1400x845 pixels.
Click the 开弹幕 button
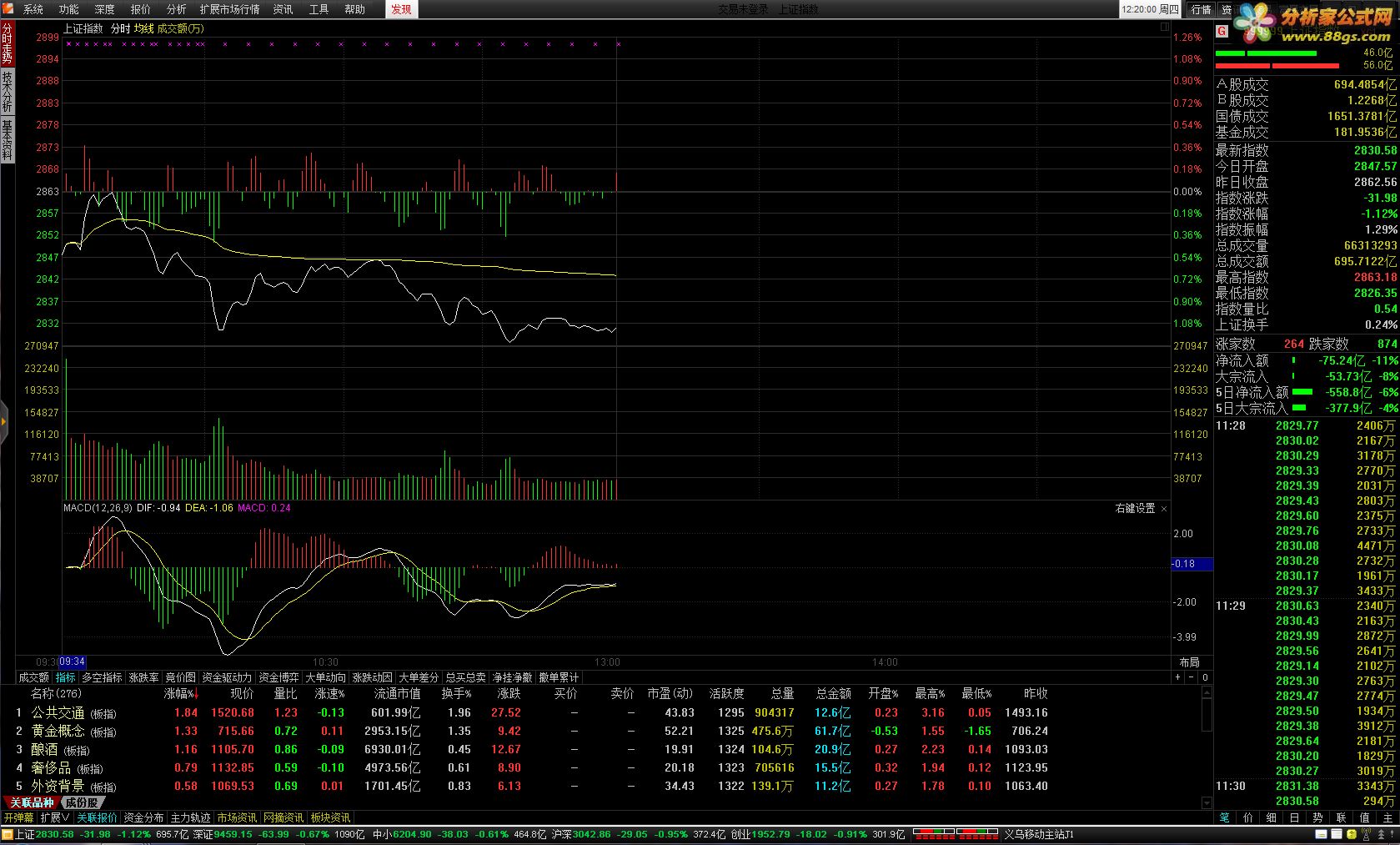[18, 817]
